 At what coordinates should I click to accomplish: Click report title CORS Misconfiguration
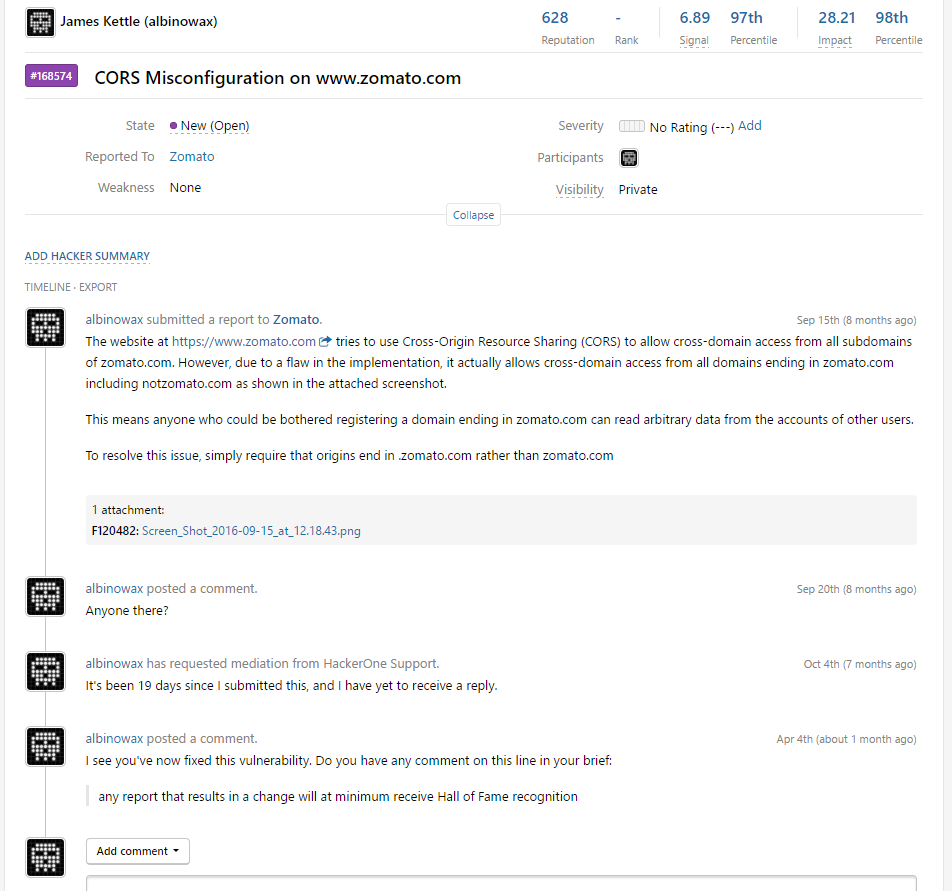277,78
